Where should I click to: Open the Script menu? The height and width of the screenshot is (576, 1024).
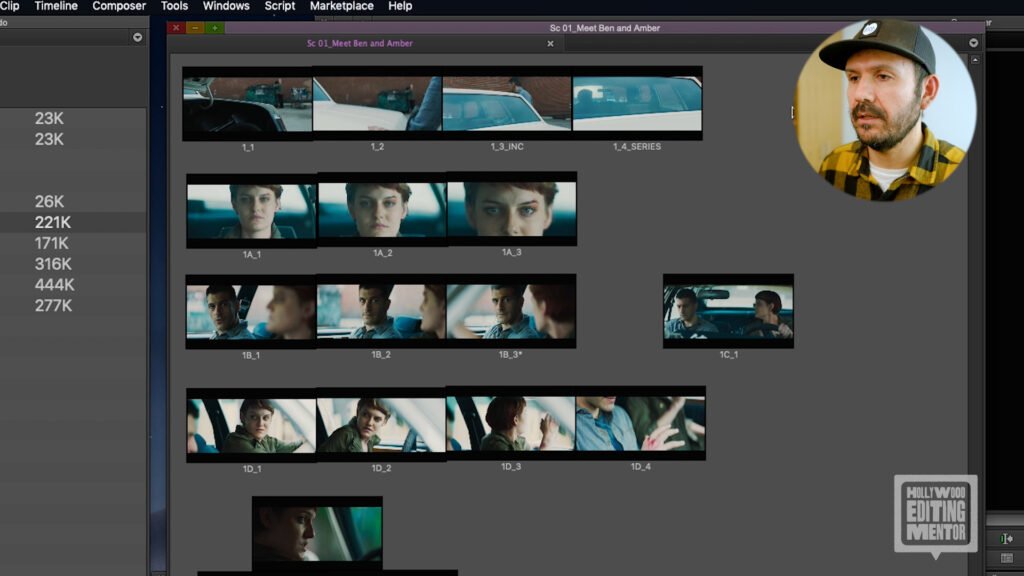(280, 6)
